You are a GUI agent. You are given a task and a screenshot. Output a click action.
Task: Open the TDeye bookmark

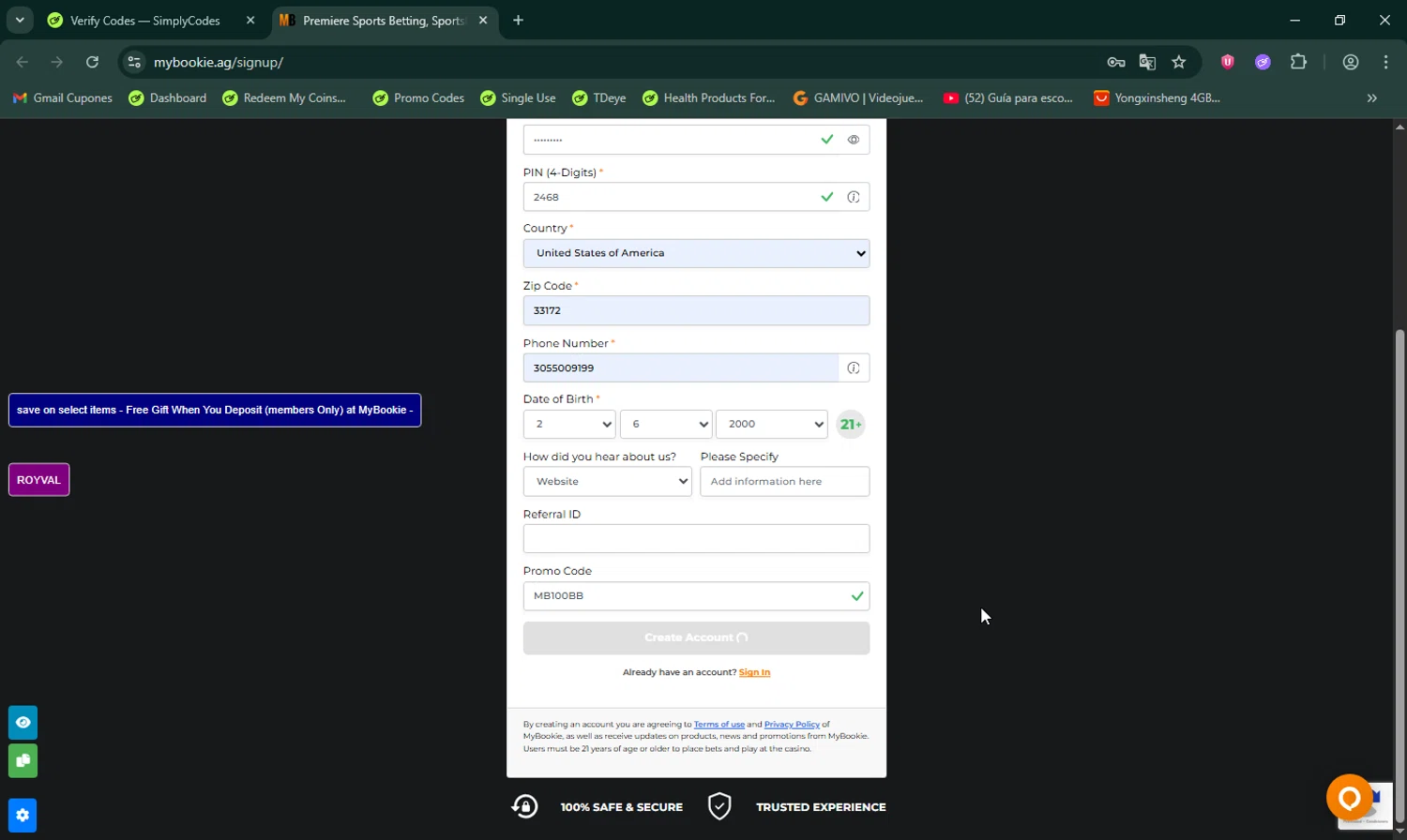(x=599, y=97)
